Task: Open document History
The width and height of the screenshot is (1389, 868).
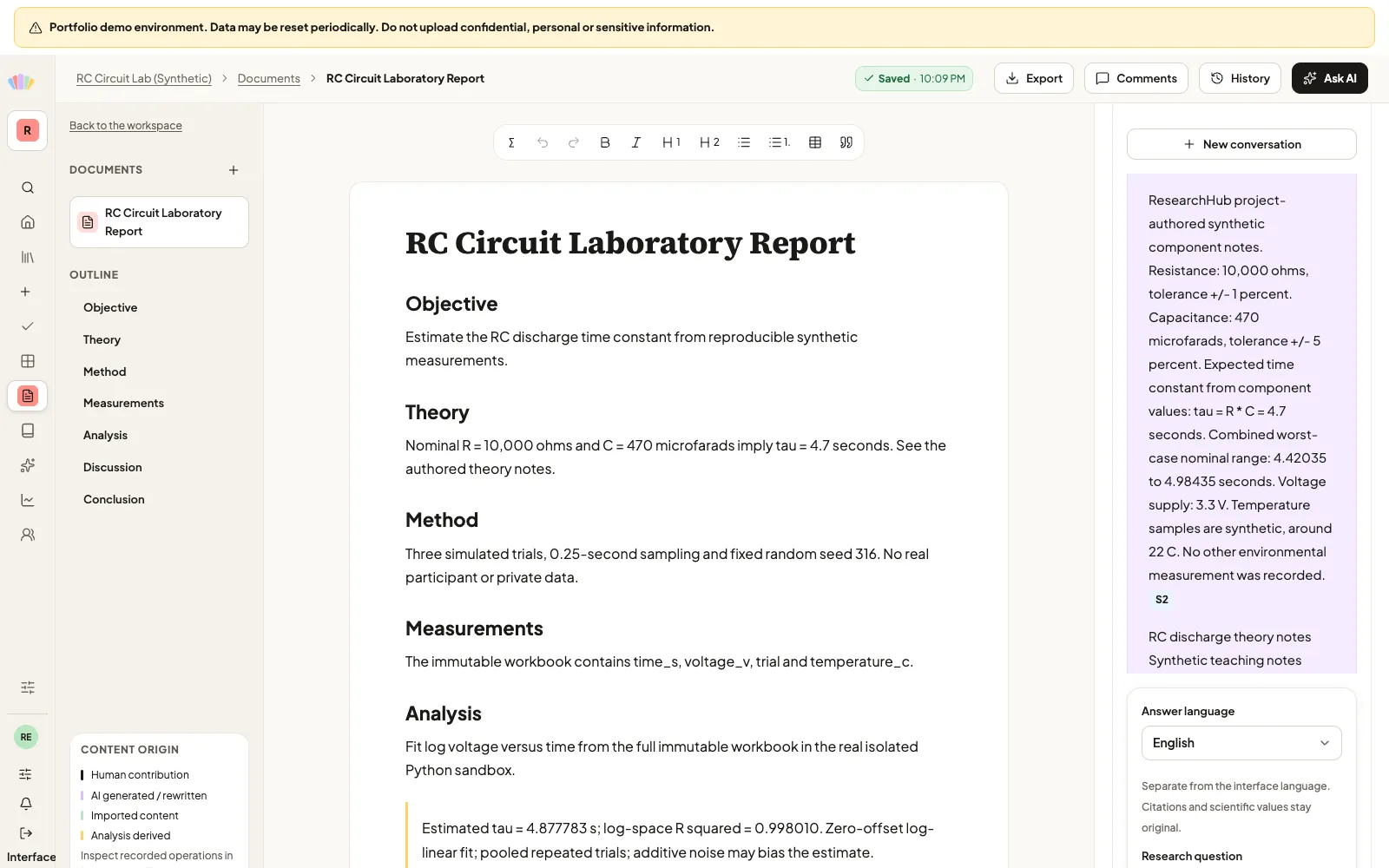Action: coord(1240,78)
